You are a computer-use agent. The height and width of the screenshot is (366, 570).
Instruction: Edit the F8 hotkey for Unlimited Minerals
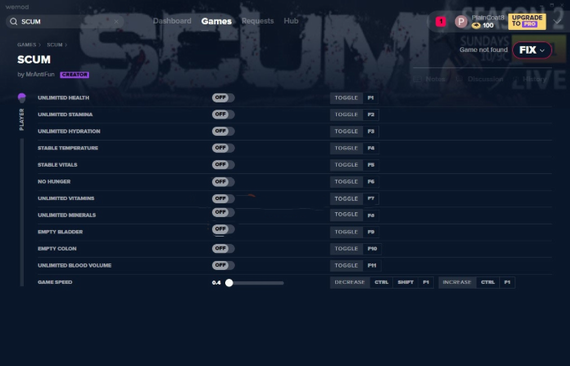pos(371,215)
